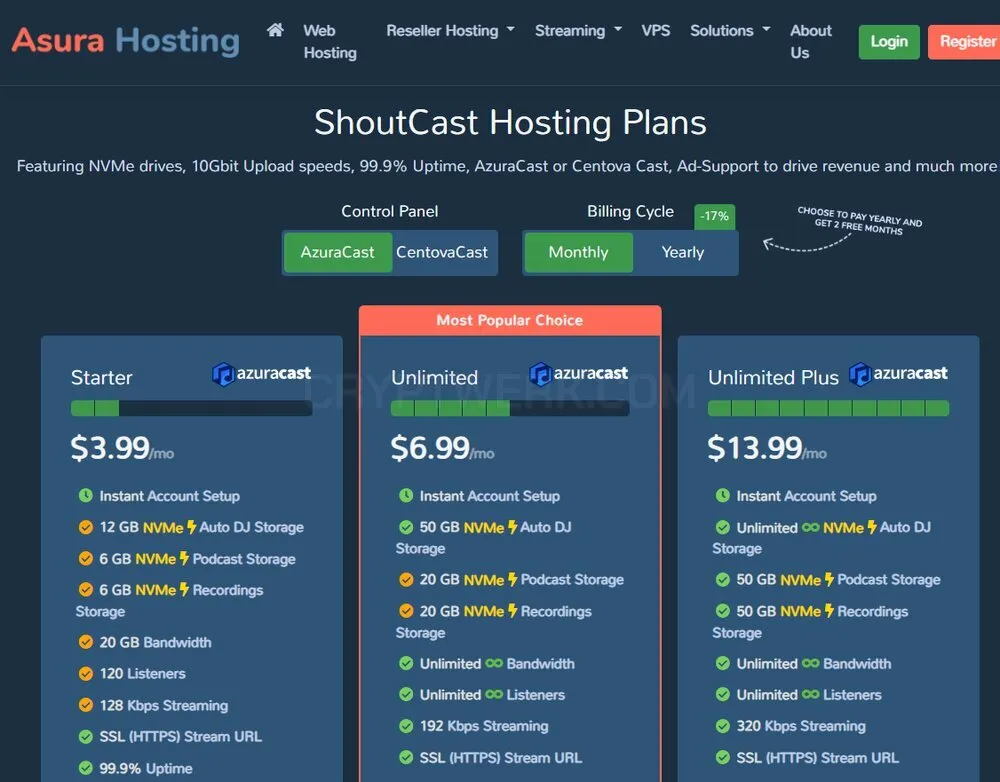
Task: Click the Register button
Action: pos(964,41)
